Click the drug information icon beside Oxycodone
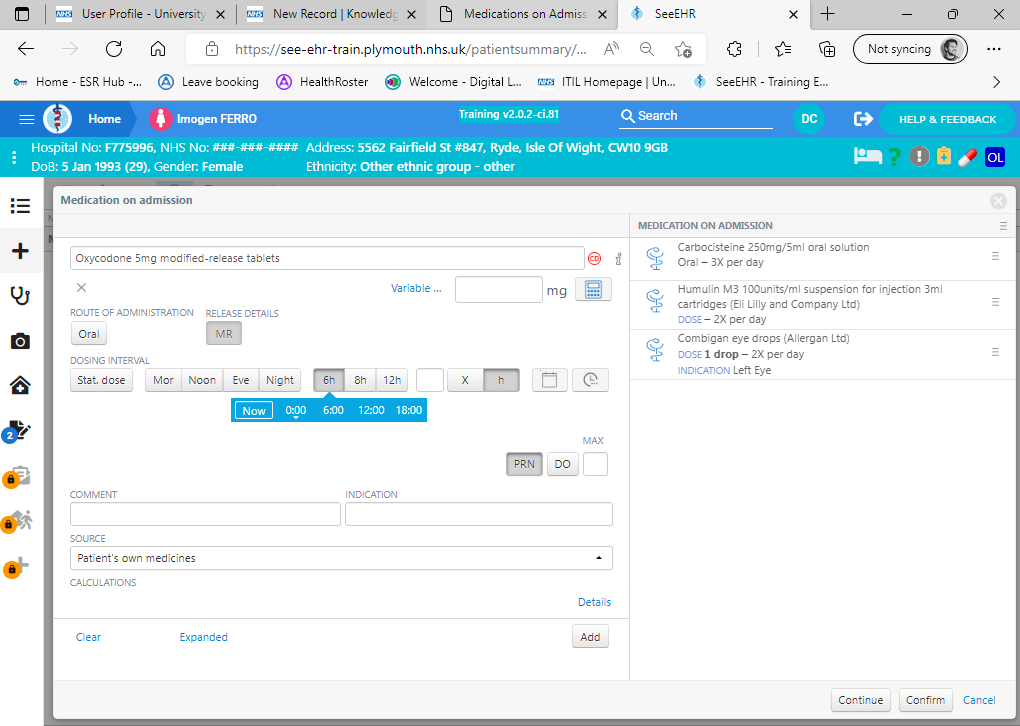Image resolution: width=1020 pixels, height=726 pixels. coord(618,259)
